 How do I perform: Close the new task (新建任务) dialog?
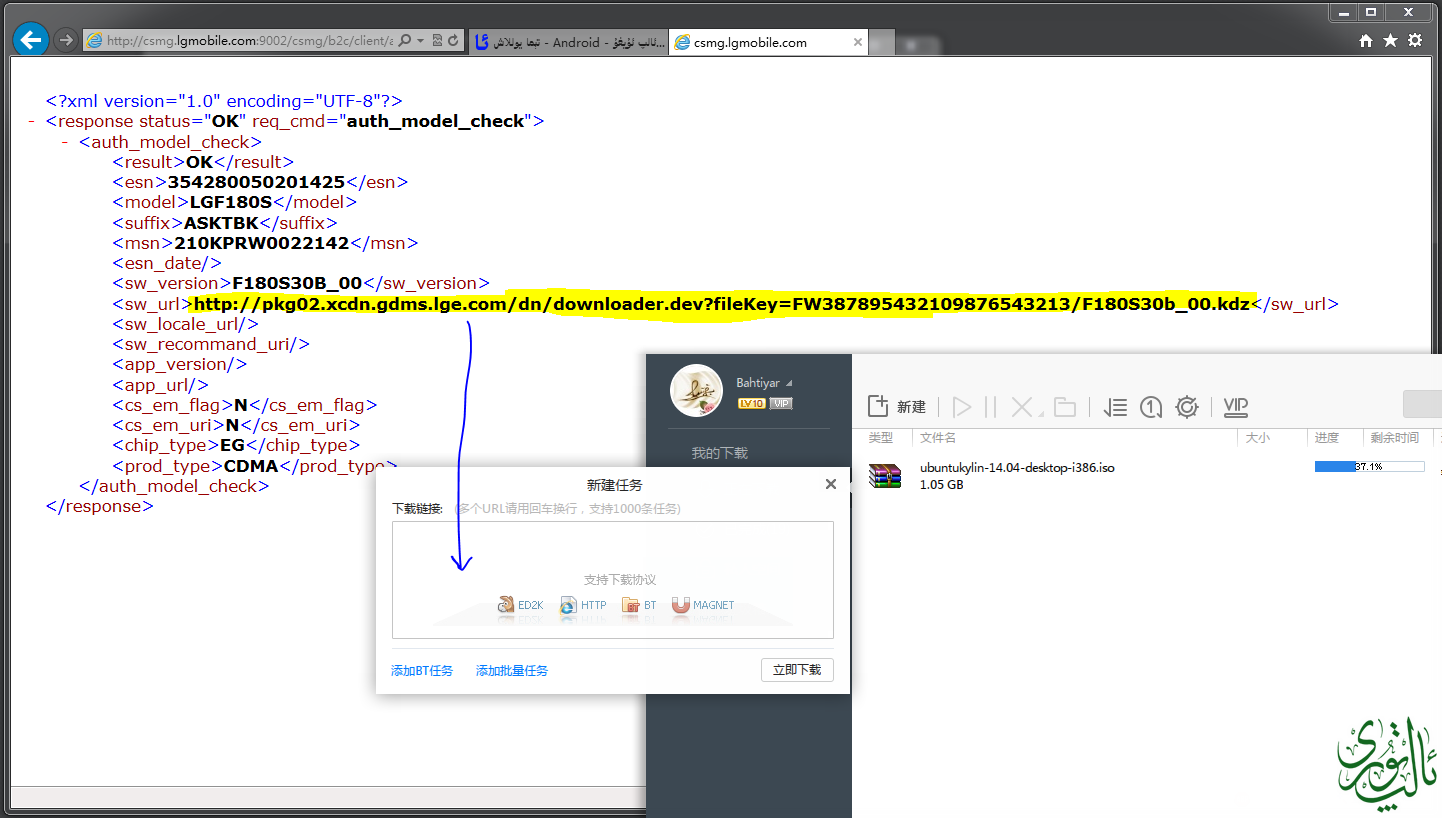pos(830,484)
